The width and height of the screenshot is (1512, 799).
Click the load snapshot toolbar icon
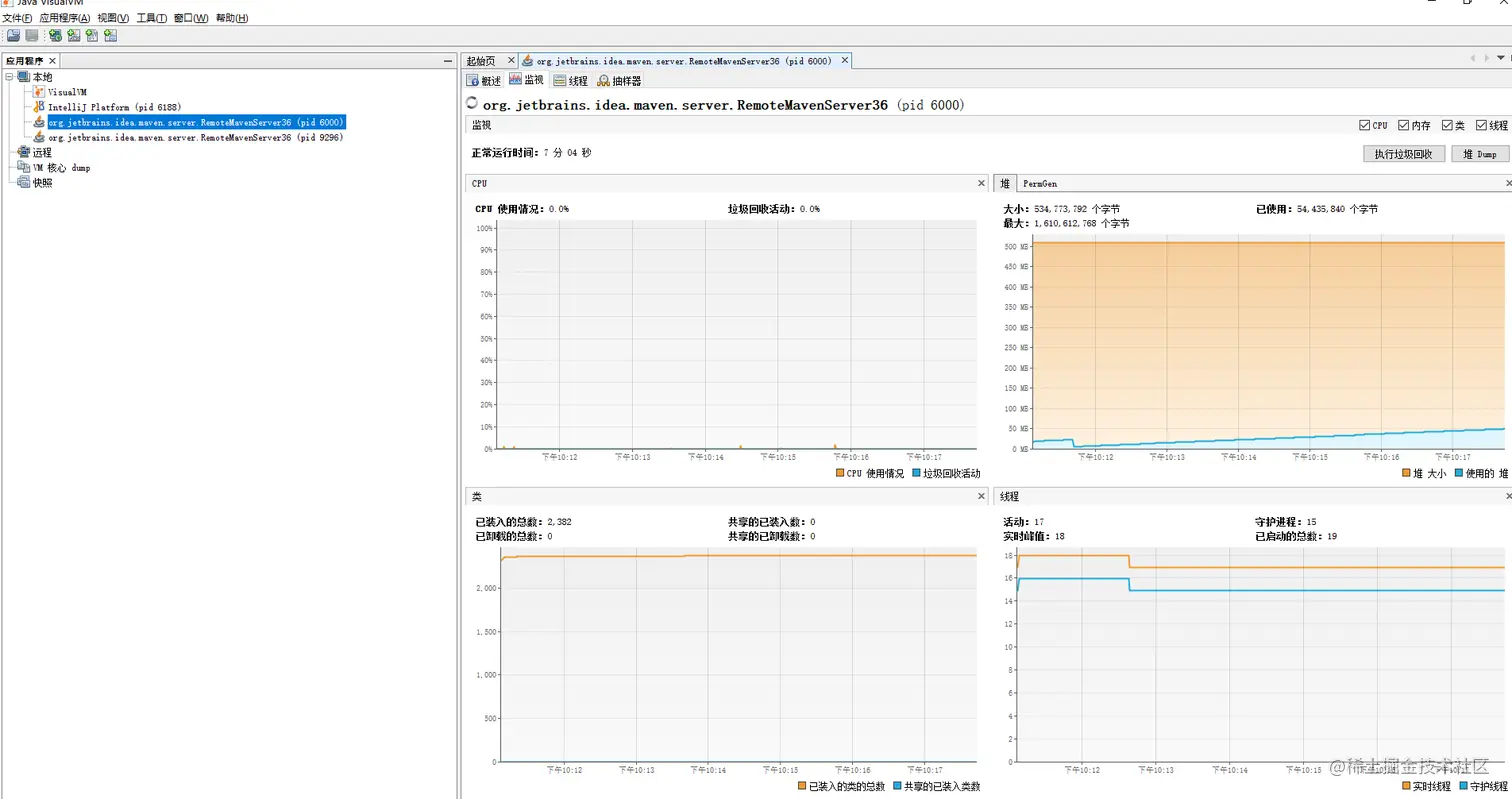pyautogui.click(x=13, y=35)
